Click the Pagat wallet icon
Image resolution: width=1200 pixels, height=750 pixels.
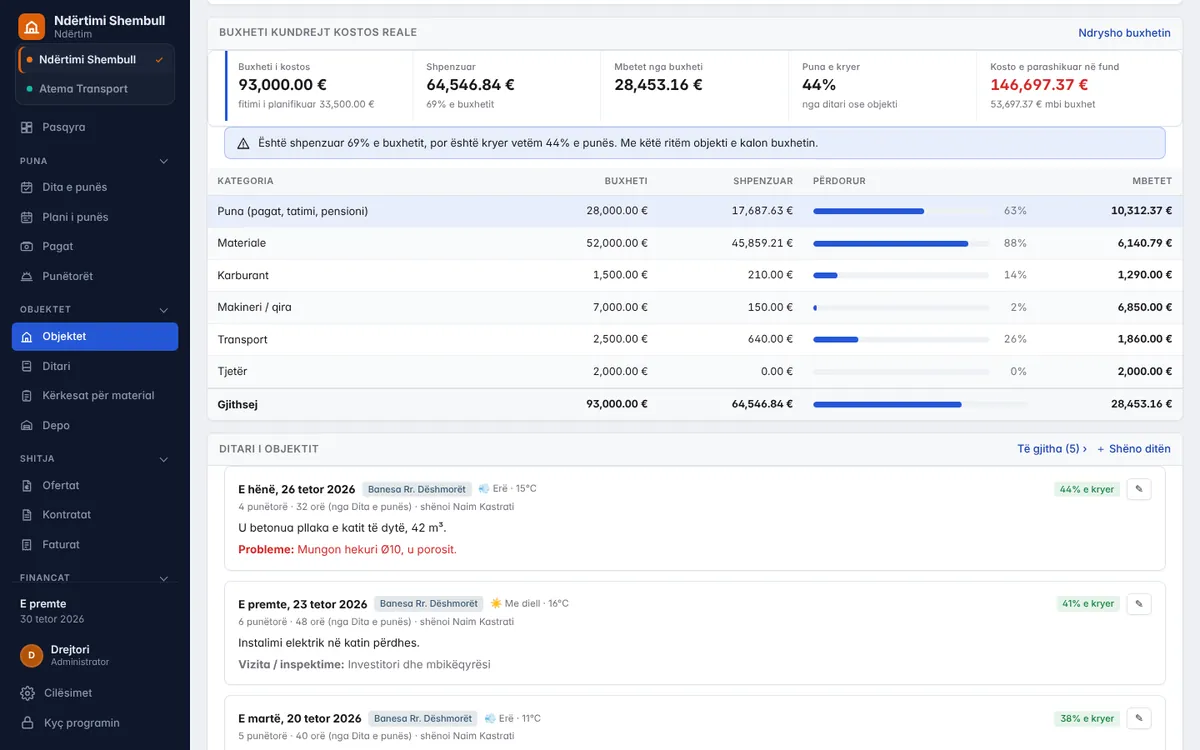pyautogui.click(x=27, y=246)
